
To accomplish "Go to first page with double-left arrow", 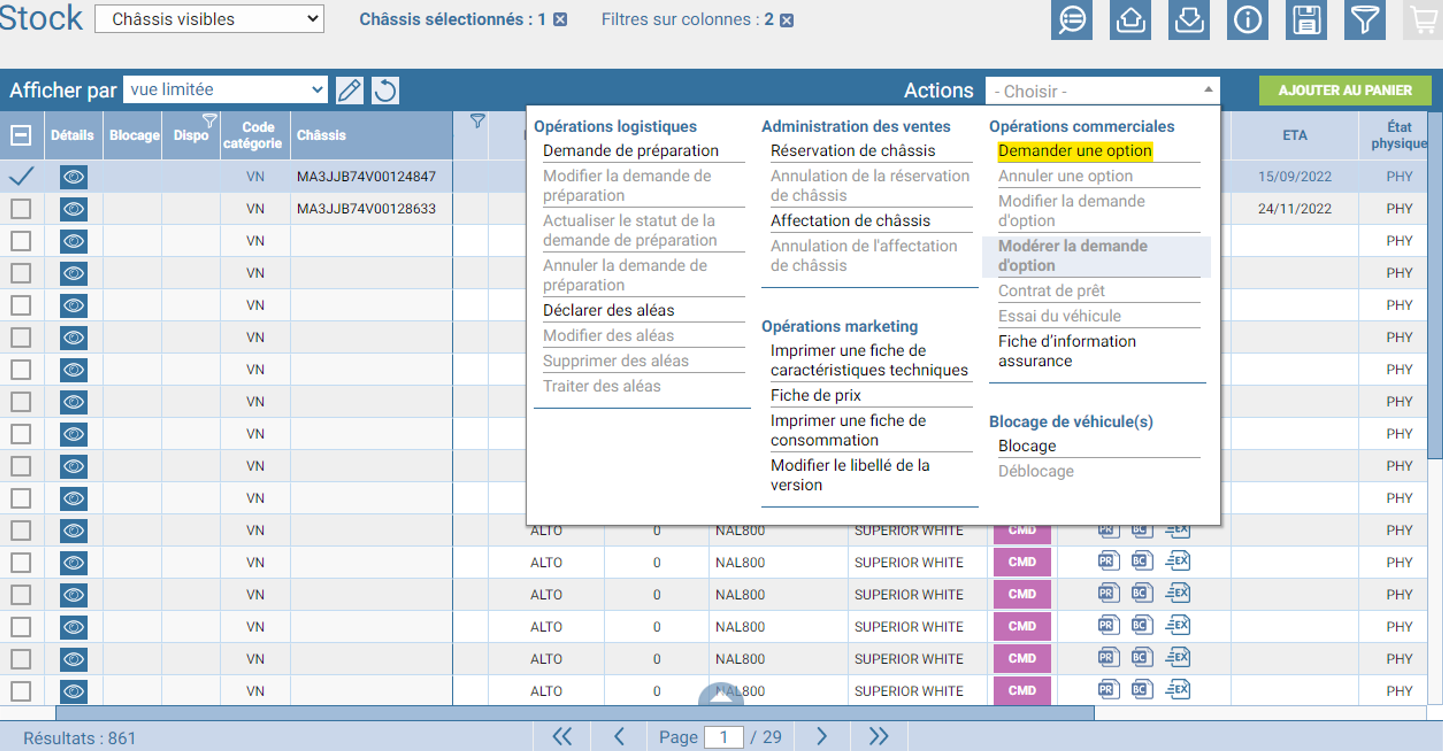I will coord(562,737).
